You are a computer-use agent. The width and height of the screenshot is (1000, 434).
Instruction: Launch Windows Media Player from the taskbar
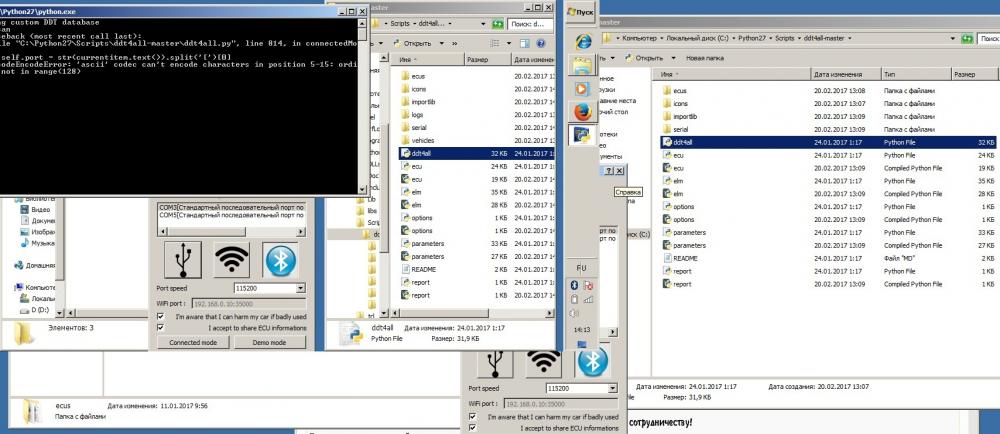coord(582,88)
